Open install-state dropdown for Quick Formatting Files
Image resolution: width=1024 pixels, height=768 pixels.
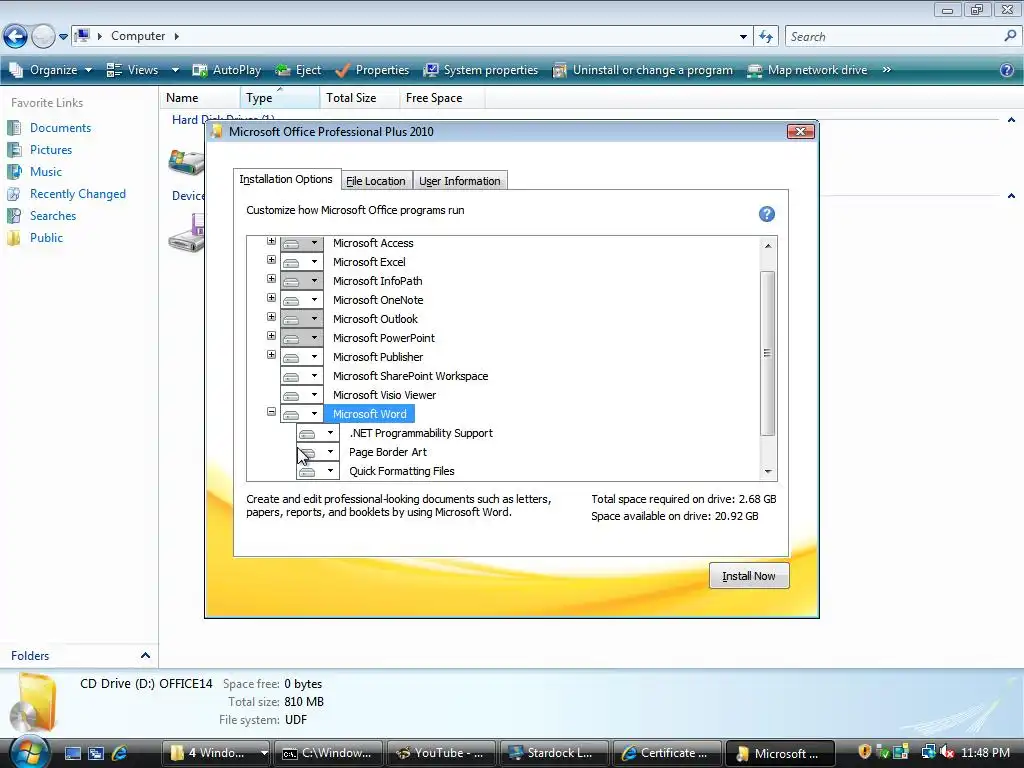[318, 471]
